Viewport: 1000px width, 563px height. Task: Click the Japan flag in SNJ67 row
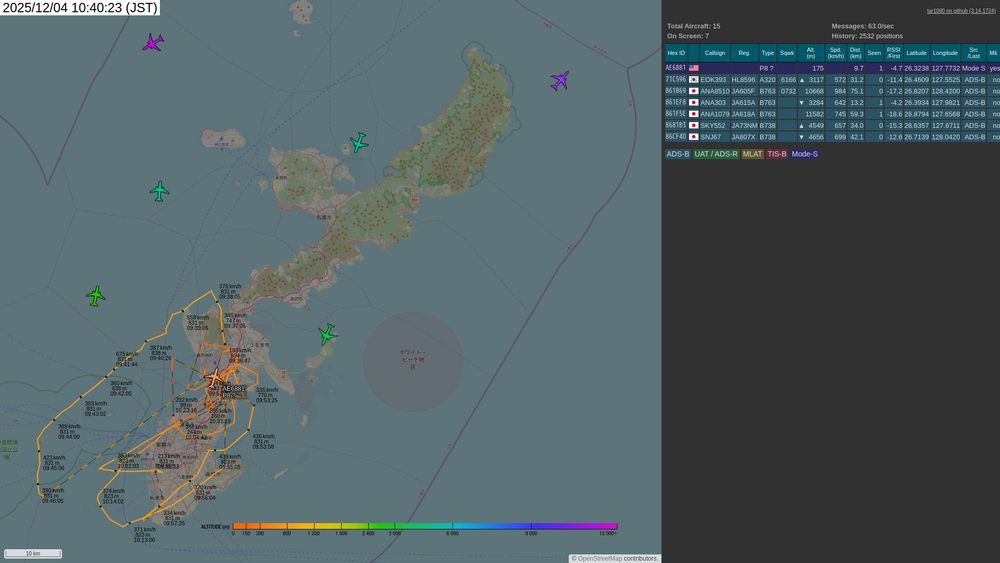coord(693,137)
